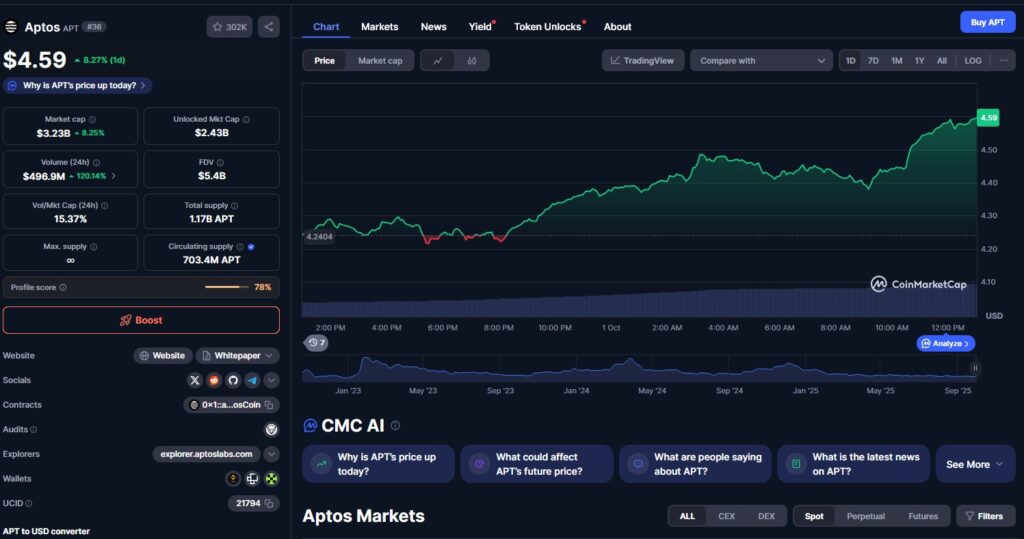
Task: Filter markets by CEX
Action: [x=726, y=516]
